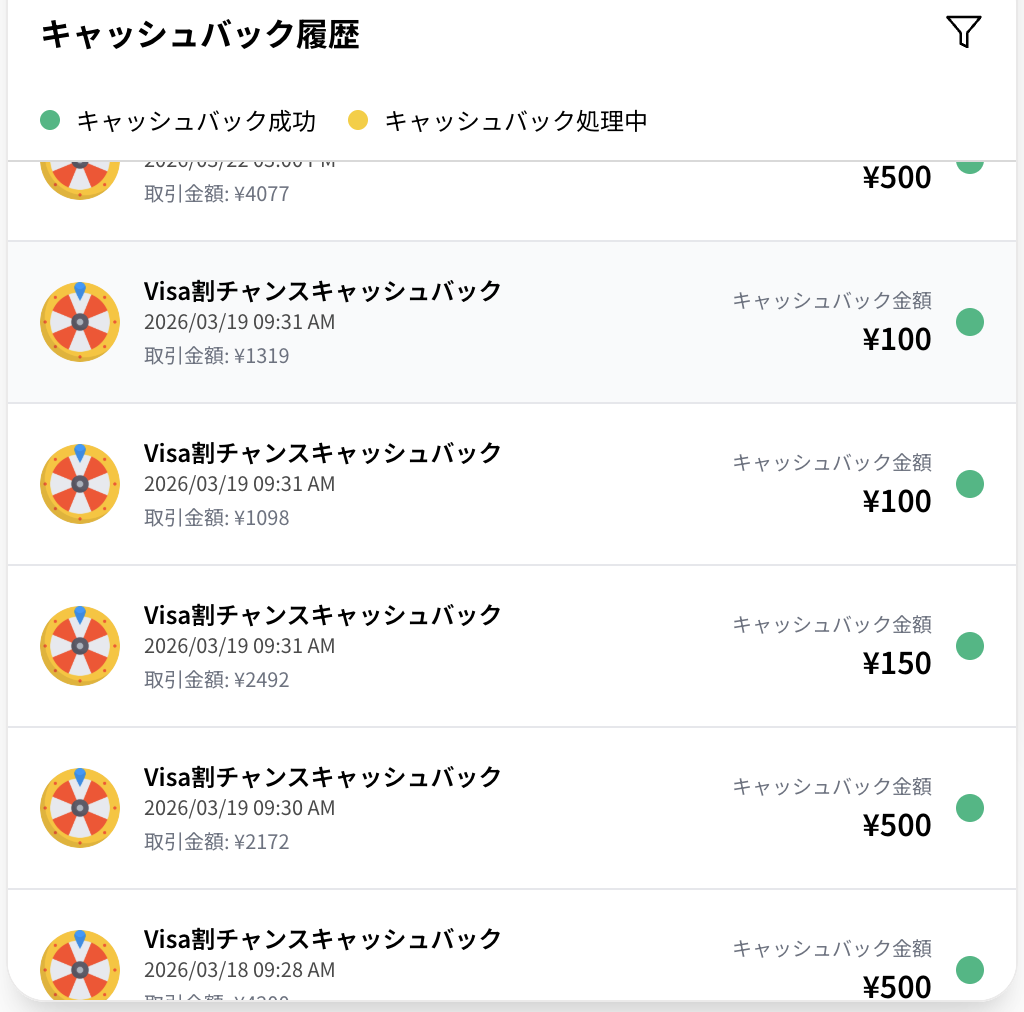Open the Visa割チャンス entry with 取引金額 ¥2492

[322, 615]
